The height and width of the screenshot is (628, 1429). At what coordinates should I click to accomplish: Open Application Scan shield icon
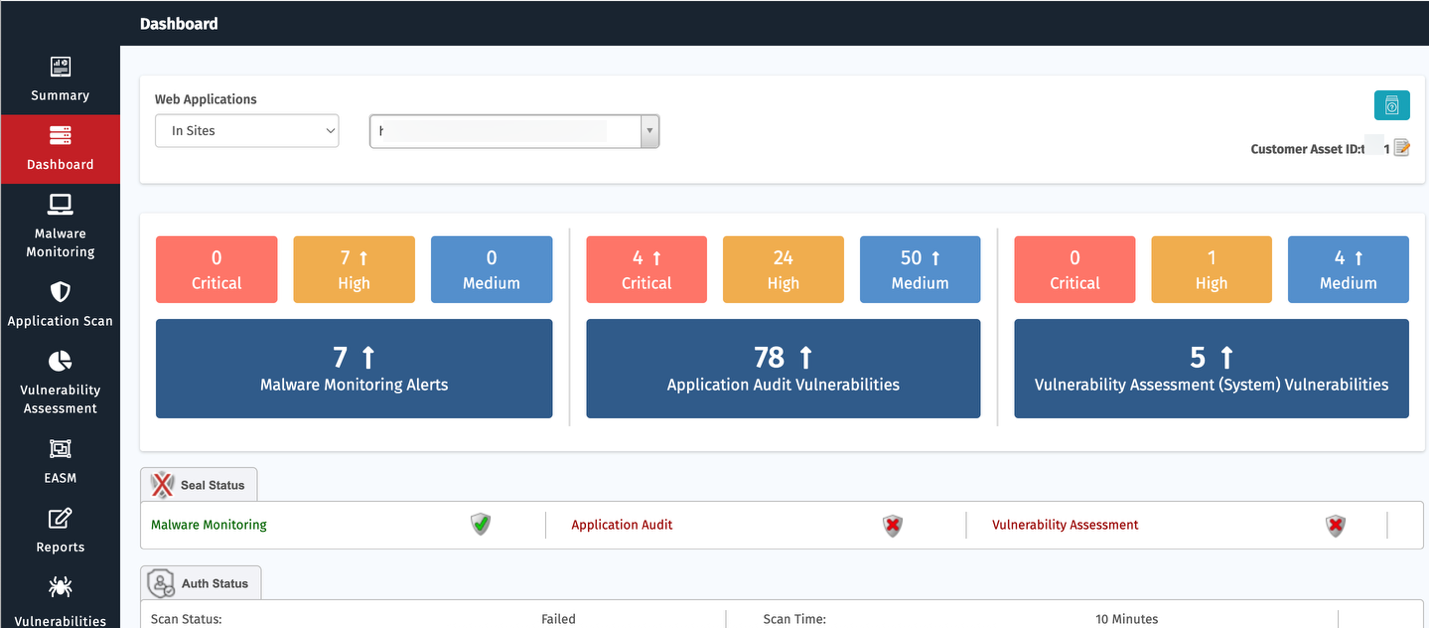pos(60,291)
